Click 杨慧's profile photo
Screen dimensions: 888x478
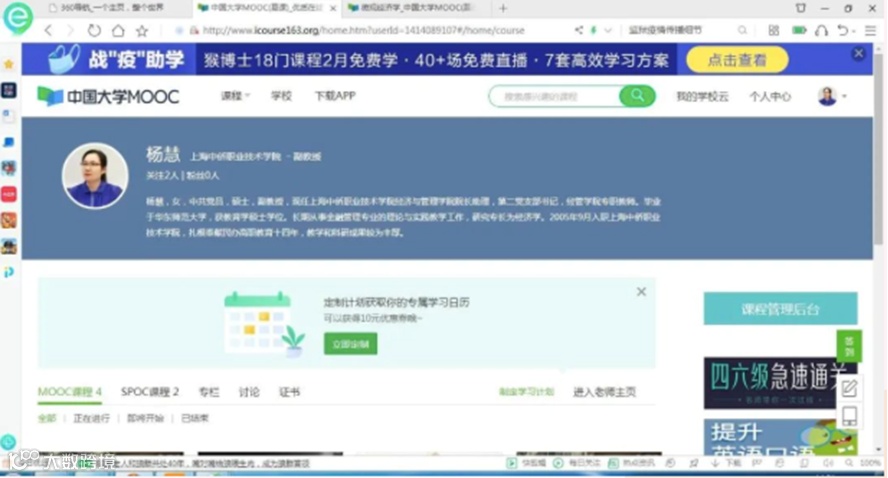coord(95,176)
